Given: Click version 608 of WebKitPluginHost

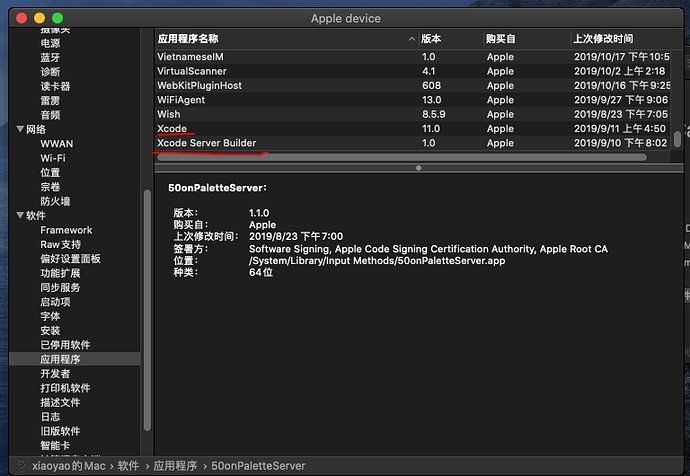Looking at the screenshot, I should click(x=431, y=85).
